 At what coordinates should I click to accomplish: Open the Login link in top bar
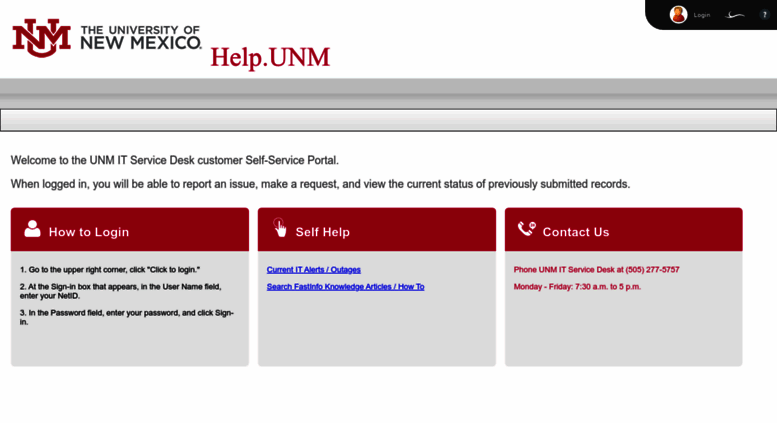click(x=702, y=15)
